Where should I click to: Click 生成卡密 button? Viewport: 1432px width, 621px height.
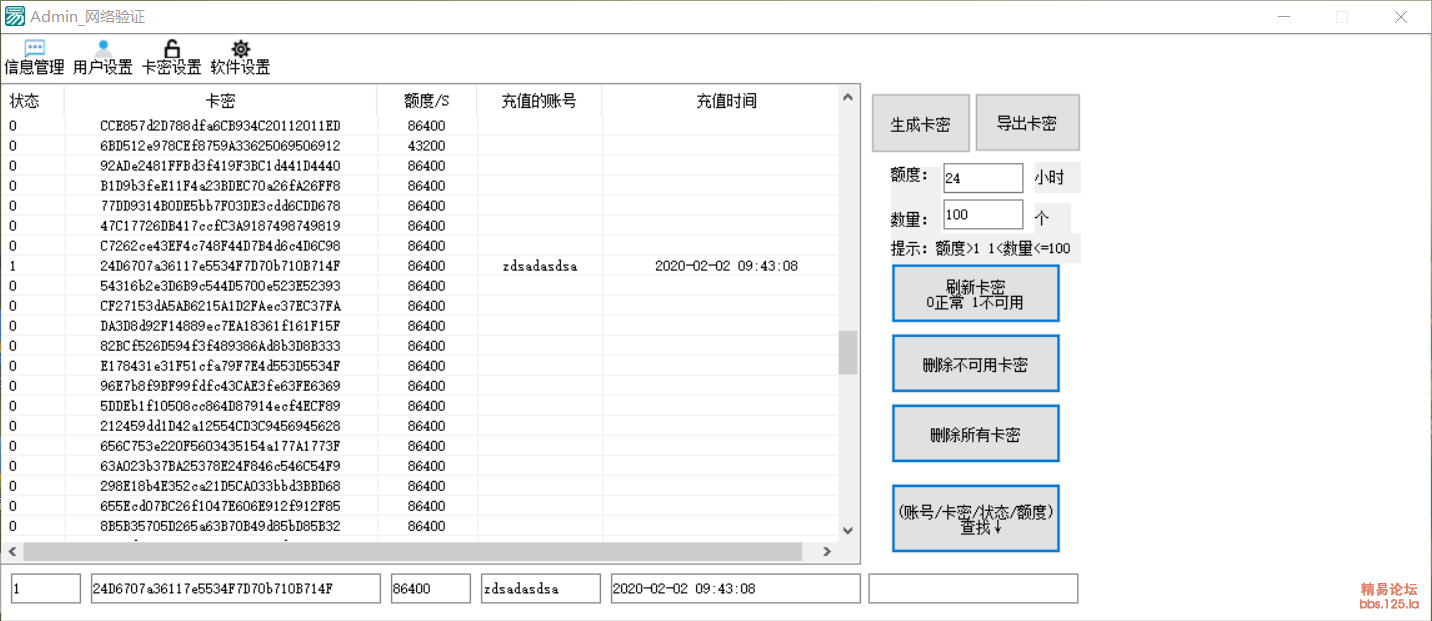click(920, 124)
